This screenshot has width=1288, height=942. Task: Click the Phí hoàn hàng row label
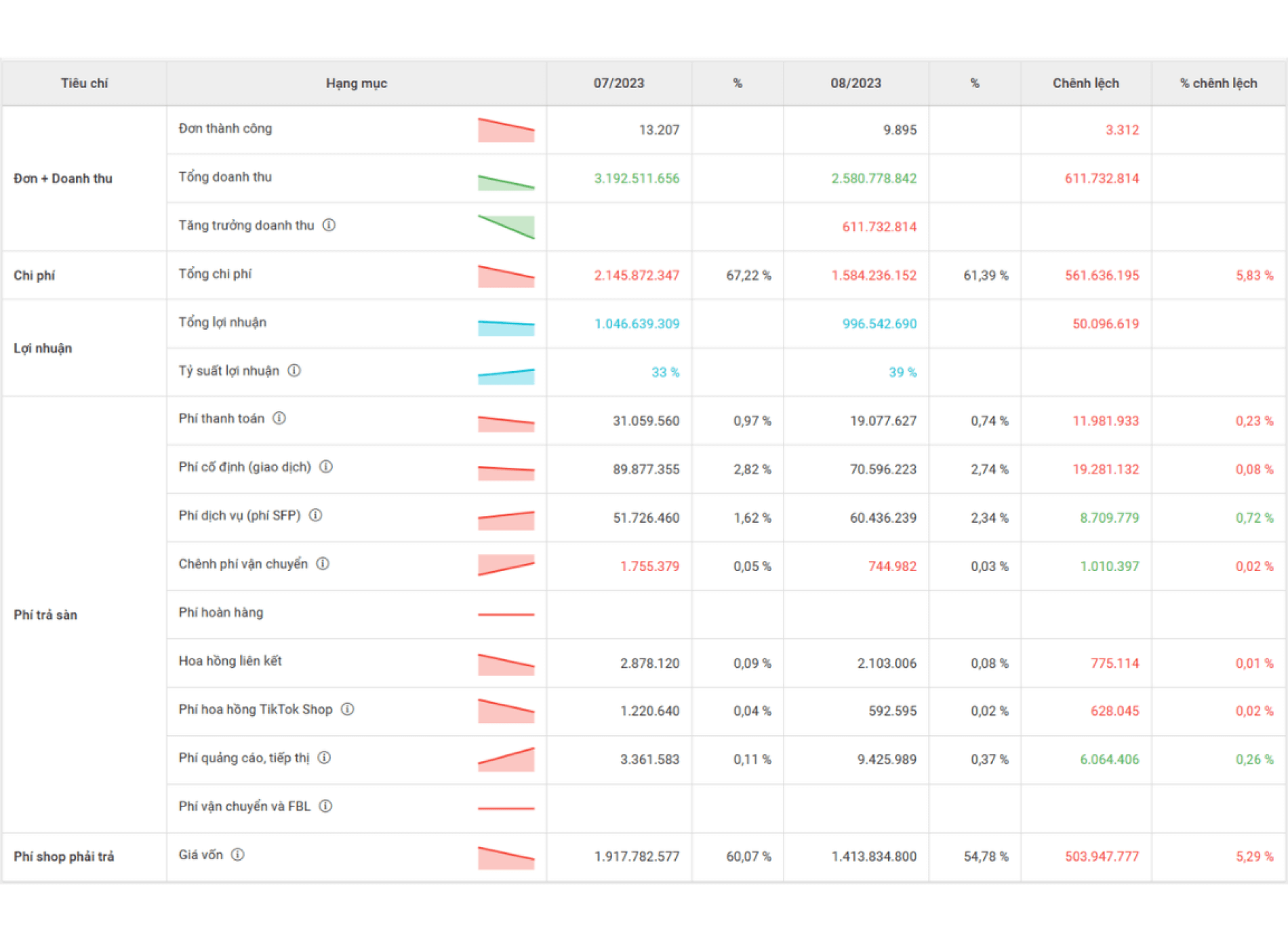221,612
